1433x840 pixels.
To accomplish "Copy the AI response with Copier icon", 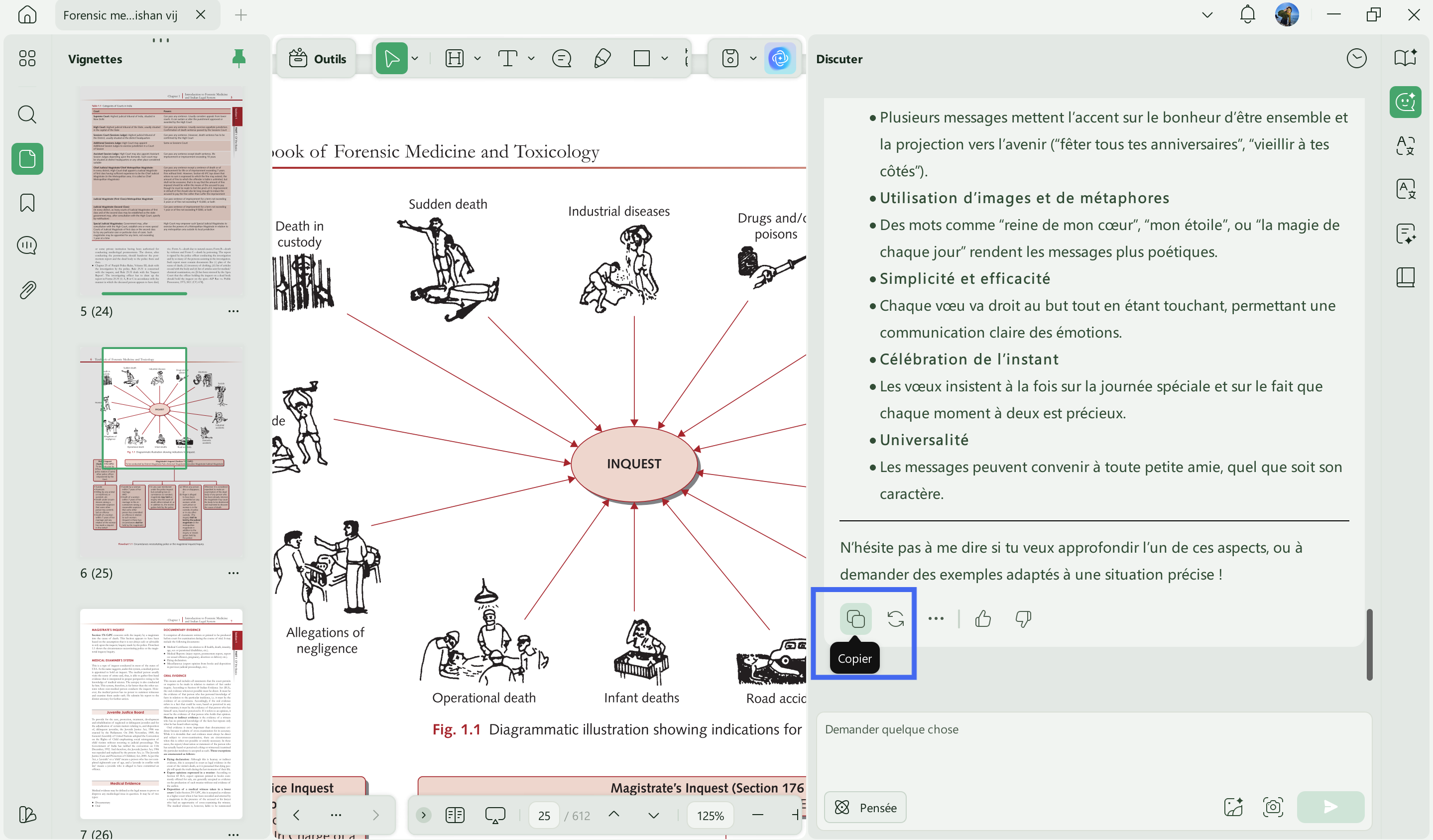I will 855,618.
